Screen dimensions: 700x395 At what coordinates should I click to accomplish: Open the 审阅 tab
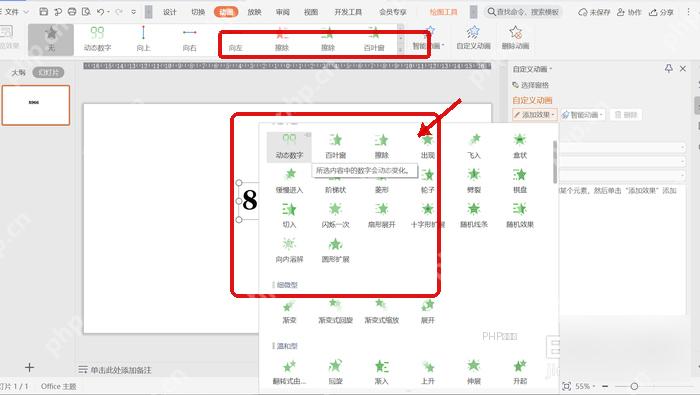coord(283,12)
